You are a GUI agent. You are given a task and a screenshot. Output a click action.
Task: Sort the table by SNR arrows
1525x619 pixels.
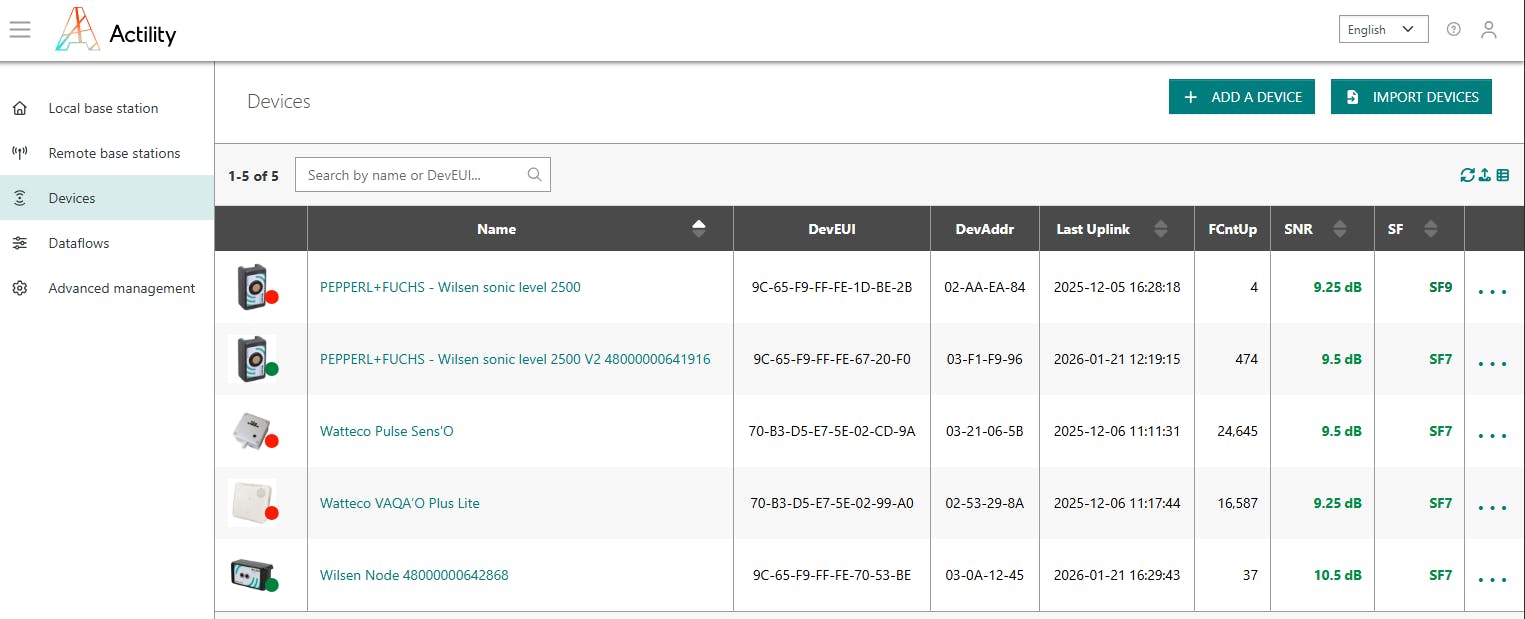[1339, 229]
